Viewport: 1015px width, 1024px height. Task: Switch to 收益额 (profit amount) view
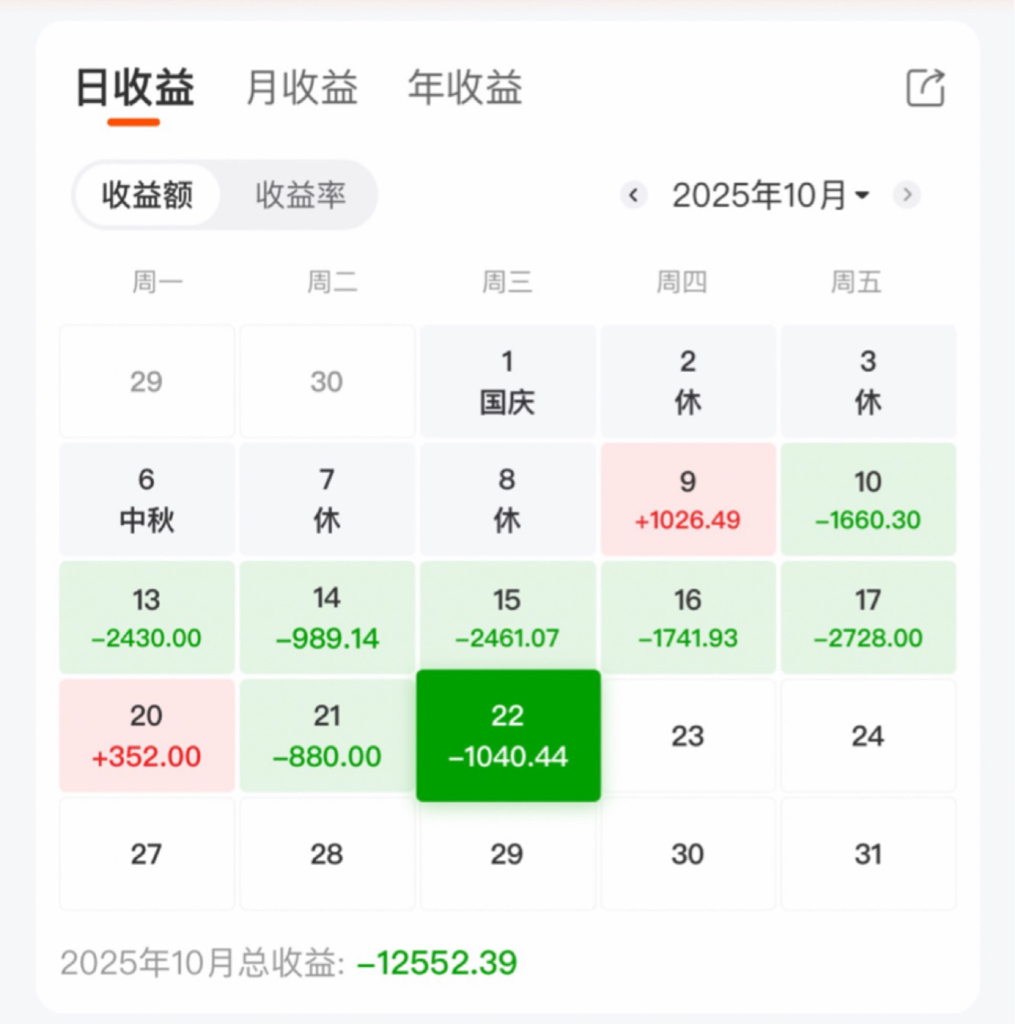point(147,195)
